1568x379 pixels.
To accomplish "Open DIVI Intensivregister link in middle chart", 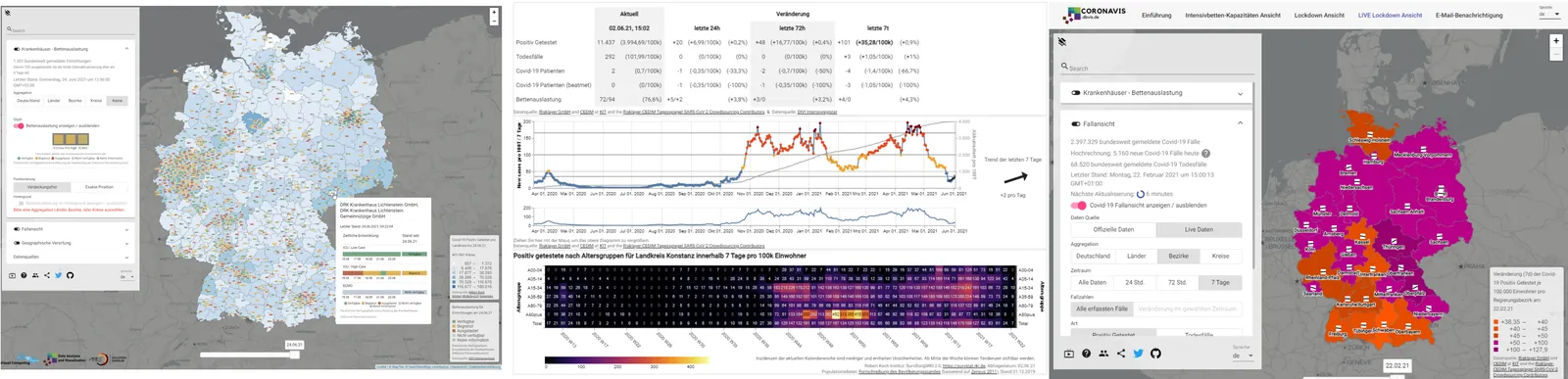I will point(817,113).
